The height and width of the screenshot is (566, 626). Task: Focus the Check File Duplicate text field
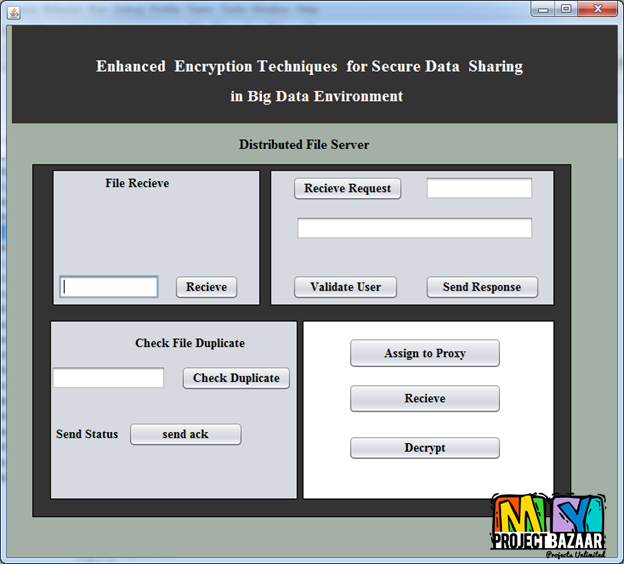tap(108, 378)
